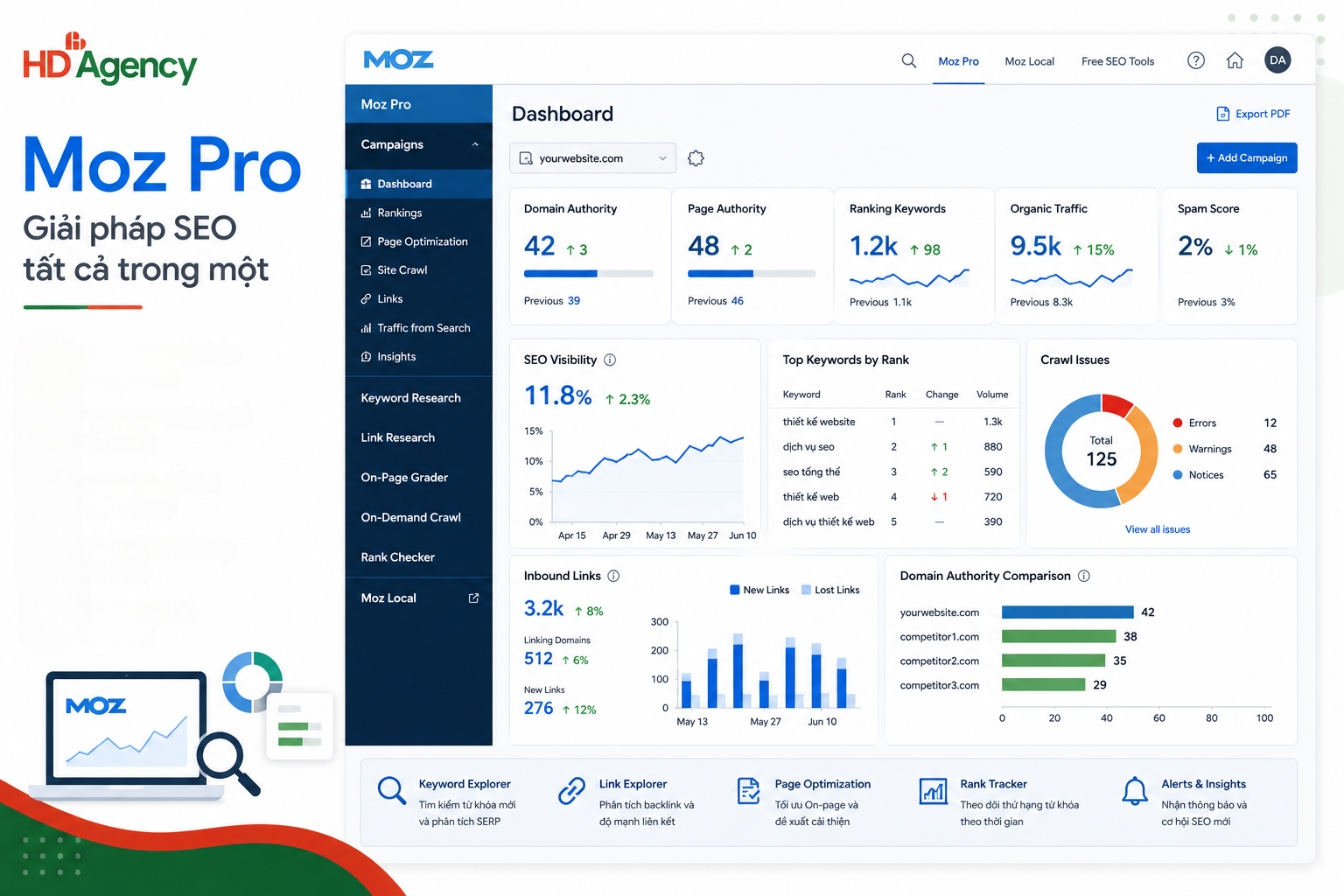The height and width of the screenshot is (896, 1344).
Task: Go to home via house icon
Action: [x=1235, y=60]
